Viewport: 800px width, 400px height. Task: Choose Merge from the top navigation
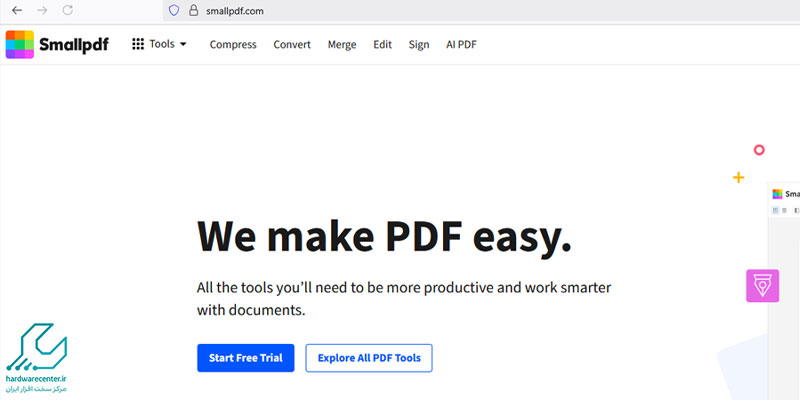342,45
